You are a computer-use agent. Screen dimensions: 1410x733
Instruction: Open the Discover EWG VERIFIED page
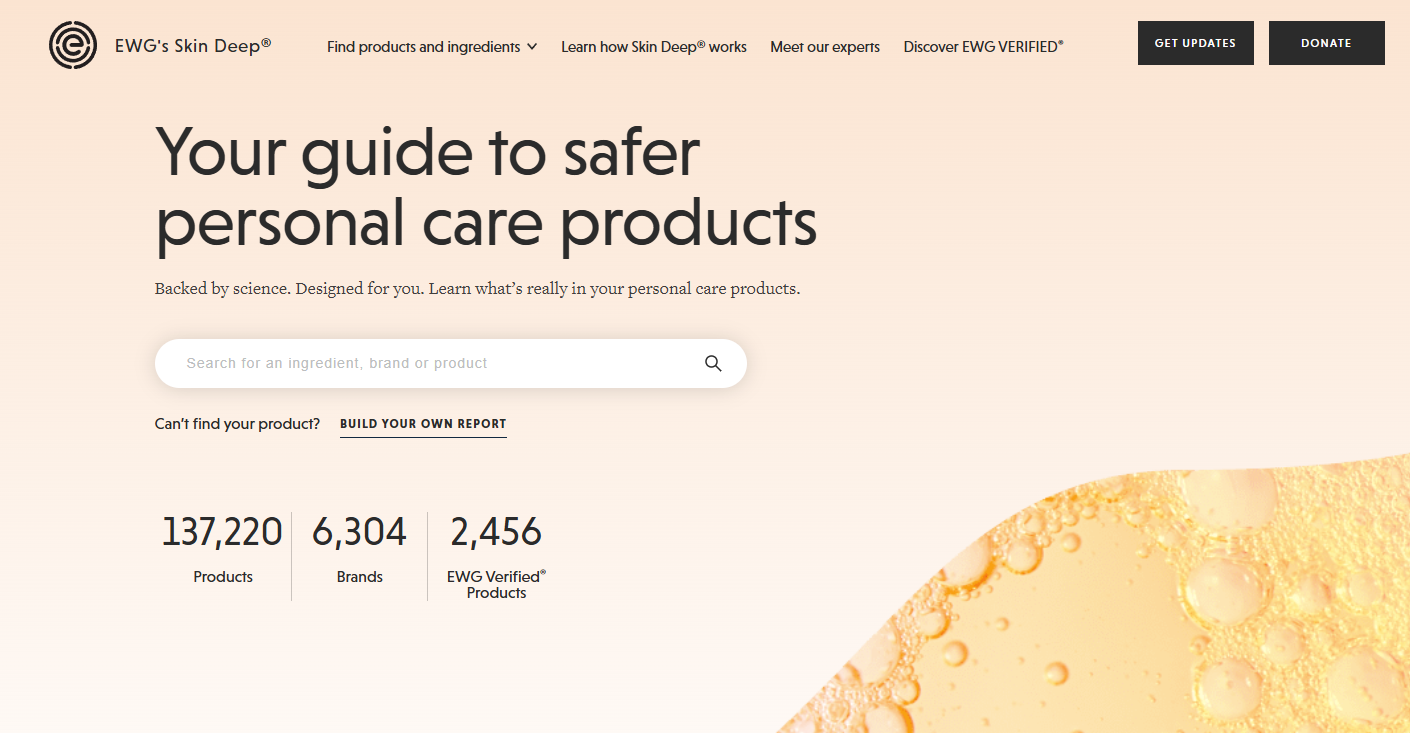(x=983, y=47)
